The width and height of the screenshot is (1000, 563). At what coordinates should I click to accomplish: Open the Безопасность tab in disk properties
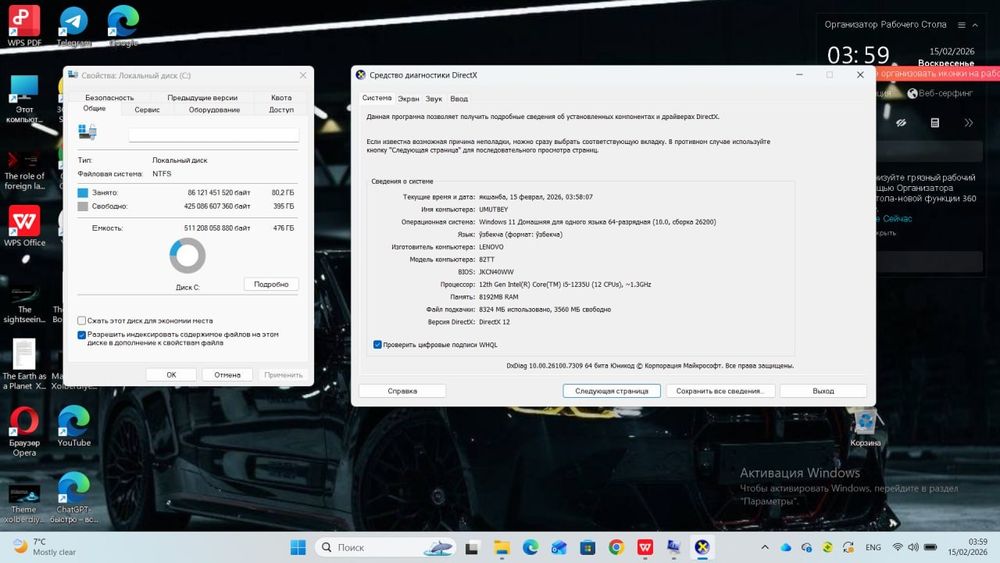(x=109, y=98)
